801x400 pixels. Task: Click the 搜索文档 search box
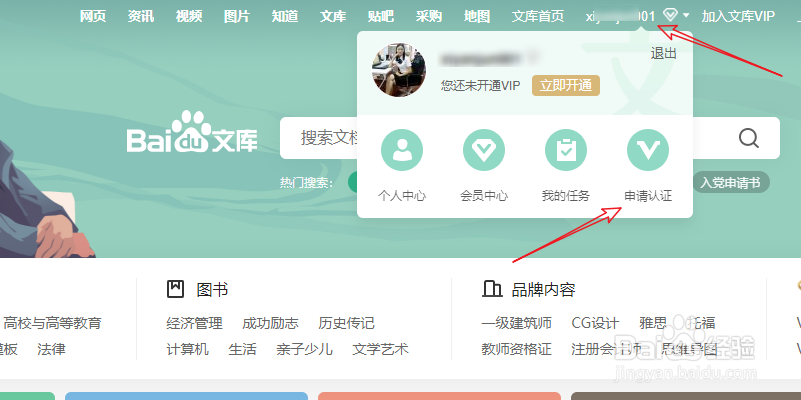click(x=530, y=138)
